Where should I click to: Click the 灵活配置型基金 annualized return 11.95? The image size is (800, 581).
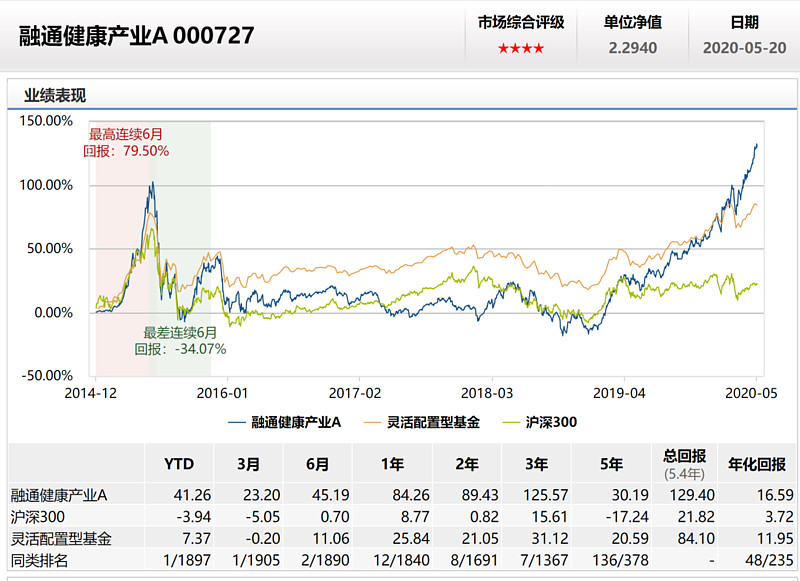[x=775, y=539]
